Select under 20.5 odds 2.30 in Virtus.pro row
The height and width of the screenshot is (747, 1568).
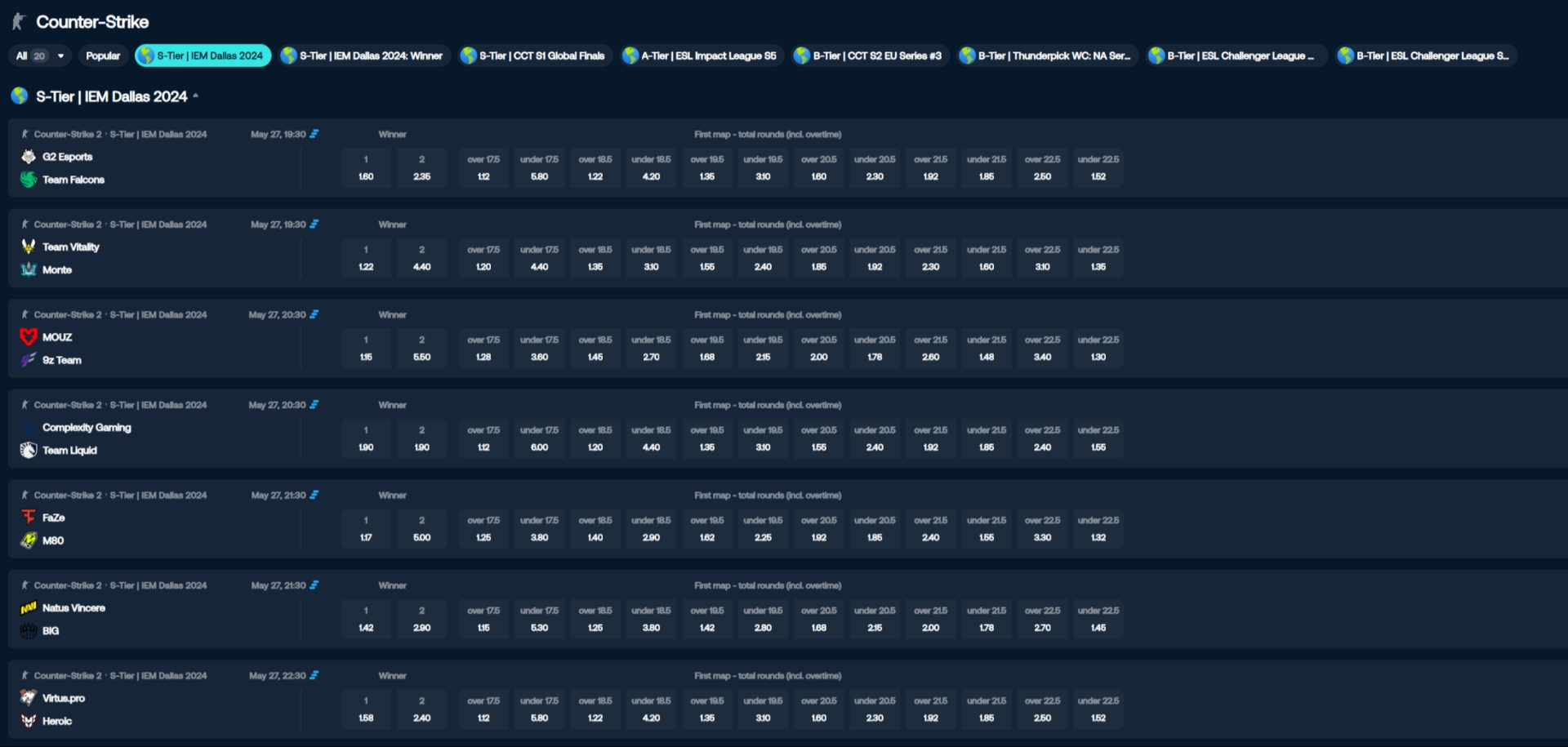point(875,709)
